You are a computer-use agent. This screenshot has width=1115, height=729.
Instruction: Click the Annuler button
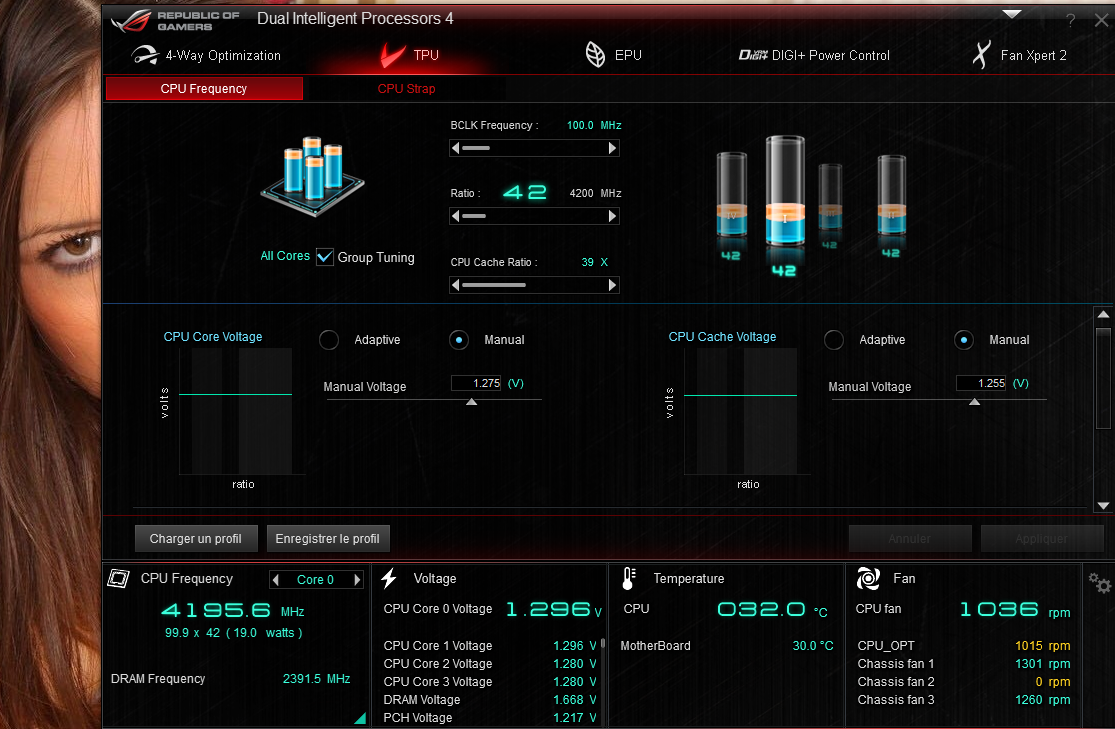pos(909,538)
